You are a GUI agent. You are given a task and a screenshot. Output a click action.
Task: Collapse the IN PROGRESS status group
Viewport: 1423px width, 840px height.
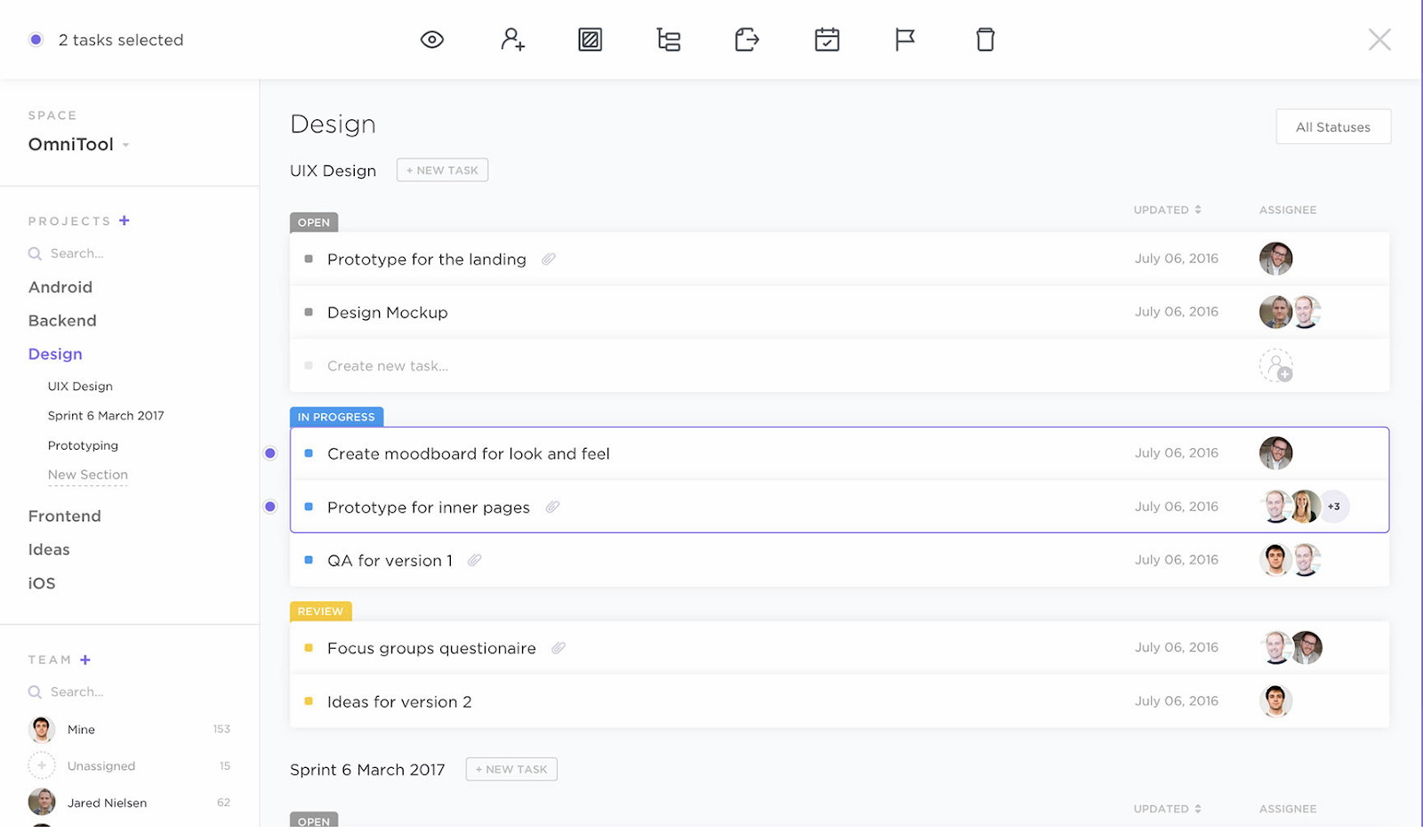pyautogui.click(x=336, y=417)
